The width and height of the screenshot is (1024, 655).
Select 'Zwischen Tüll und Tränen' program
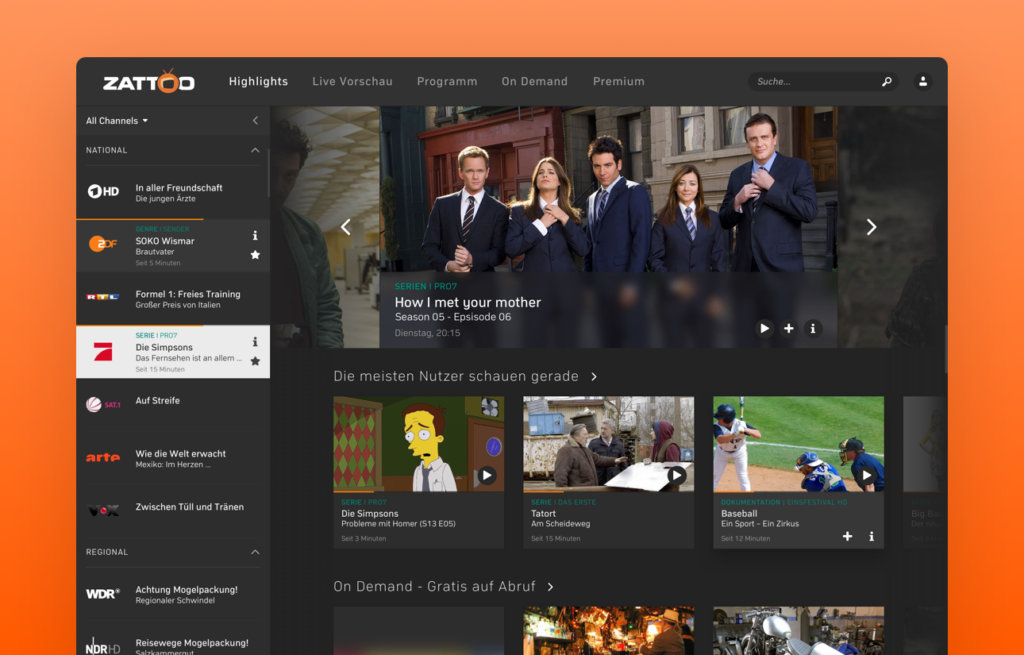pyautogui.click(x=189, y=507)
